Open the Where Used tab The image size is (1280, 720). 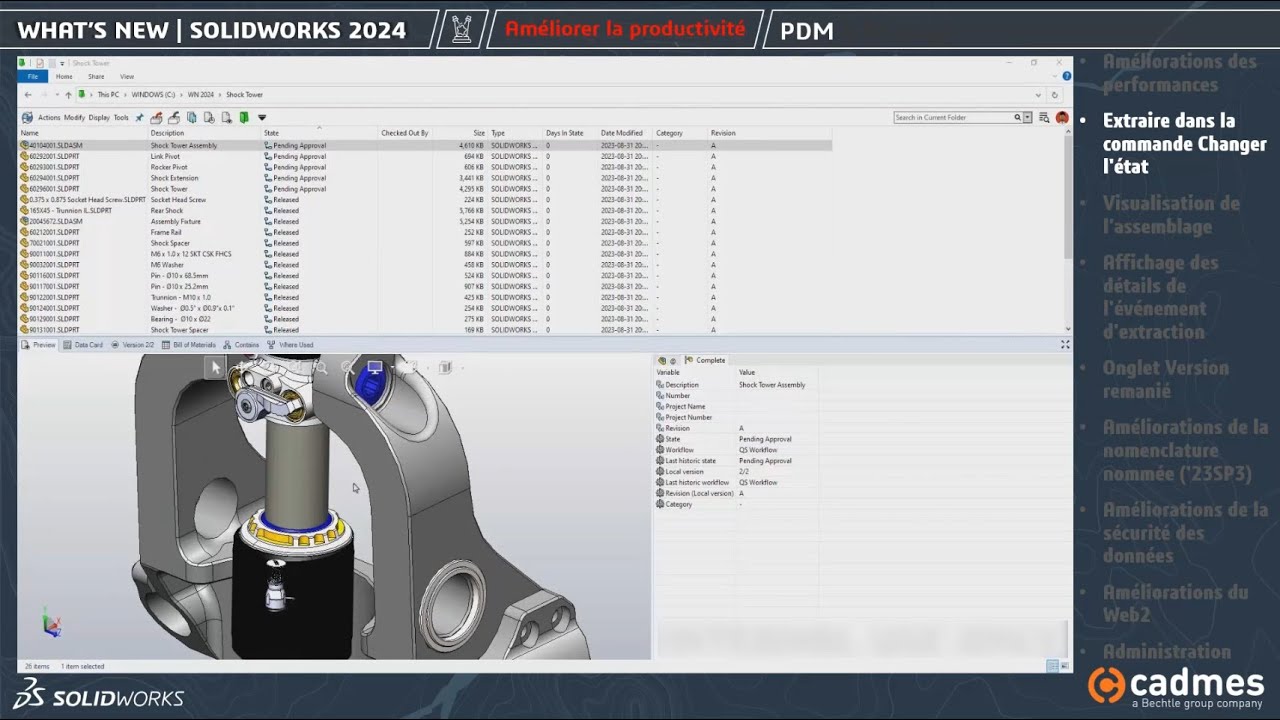click(290, 345)
